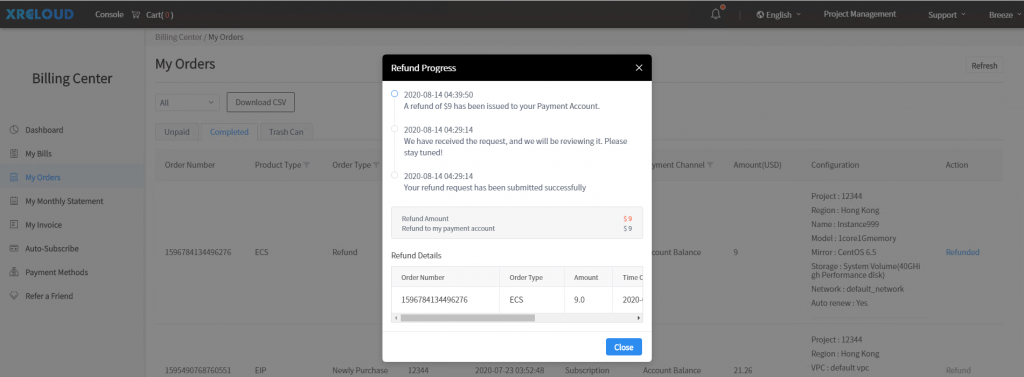
Task: Go to Dashboard in sidebar
Action: pos(44,130)
